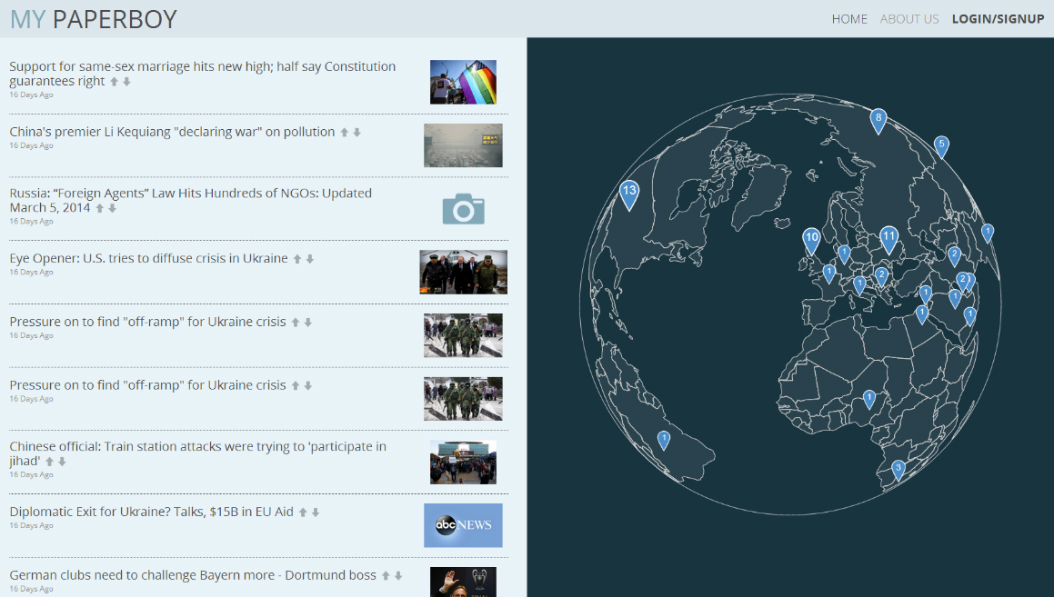Select the map marker labeled 13
Viewport: 1054px width, 597px height.
tap(629, 195)
